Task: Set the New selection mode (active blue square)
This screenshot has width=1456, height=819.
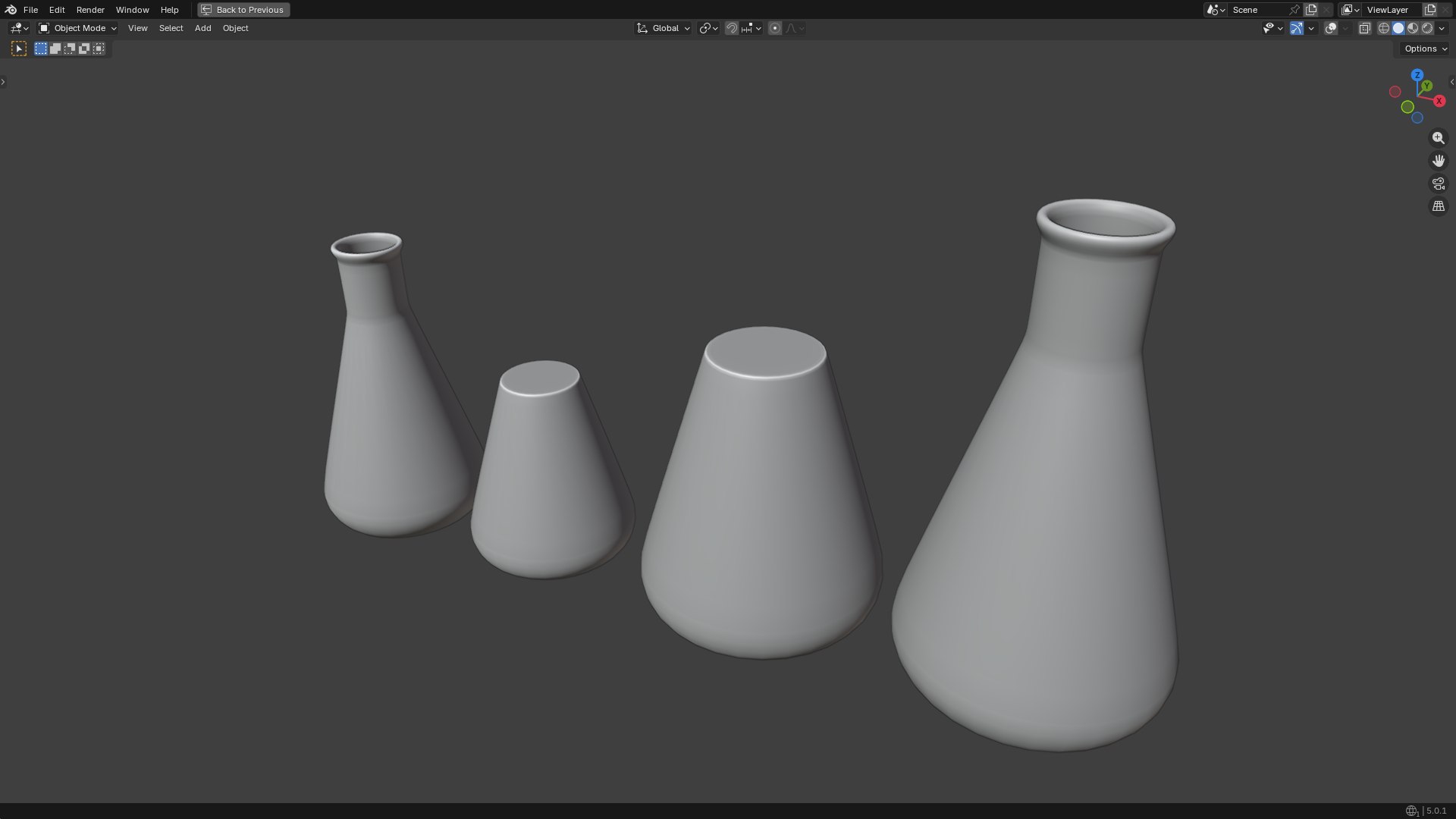Action: [41, 49]
